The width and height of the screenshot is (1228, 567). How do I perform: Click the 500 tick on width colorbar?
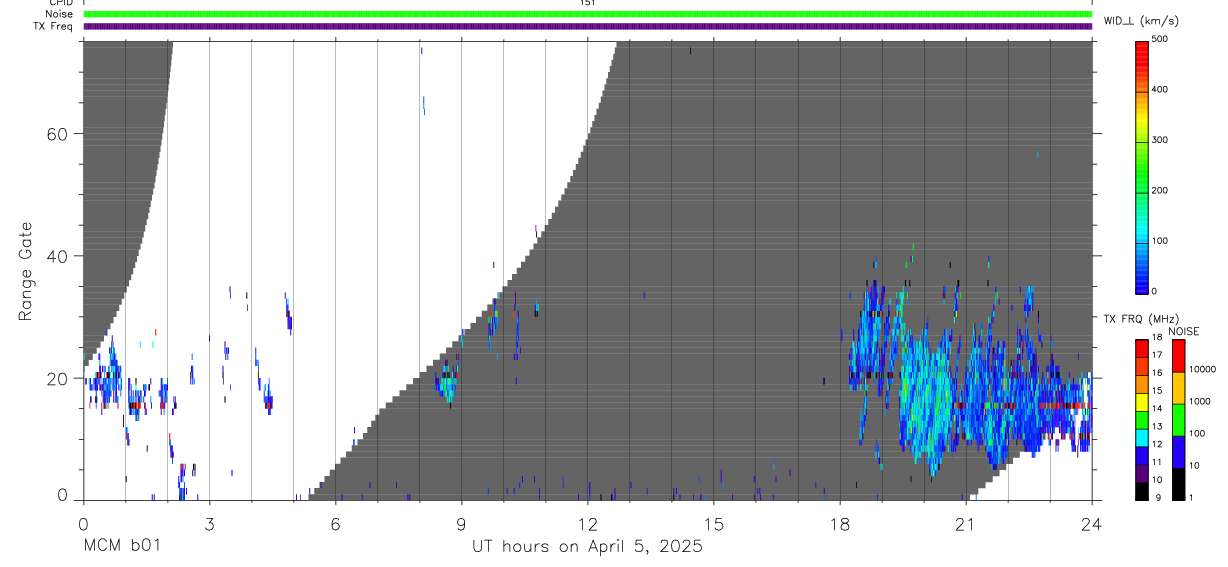1160,39
